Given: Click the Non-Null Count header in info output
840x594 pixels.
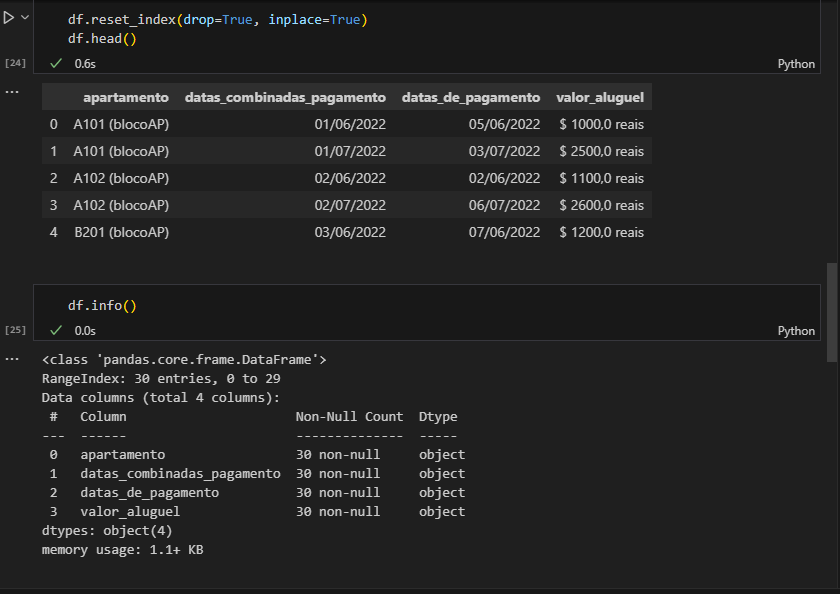Looking at the screenshot, I should pyautogui.click(x=349, y=417).
